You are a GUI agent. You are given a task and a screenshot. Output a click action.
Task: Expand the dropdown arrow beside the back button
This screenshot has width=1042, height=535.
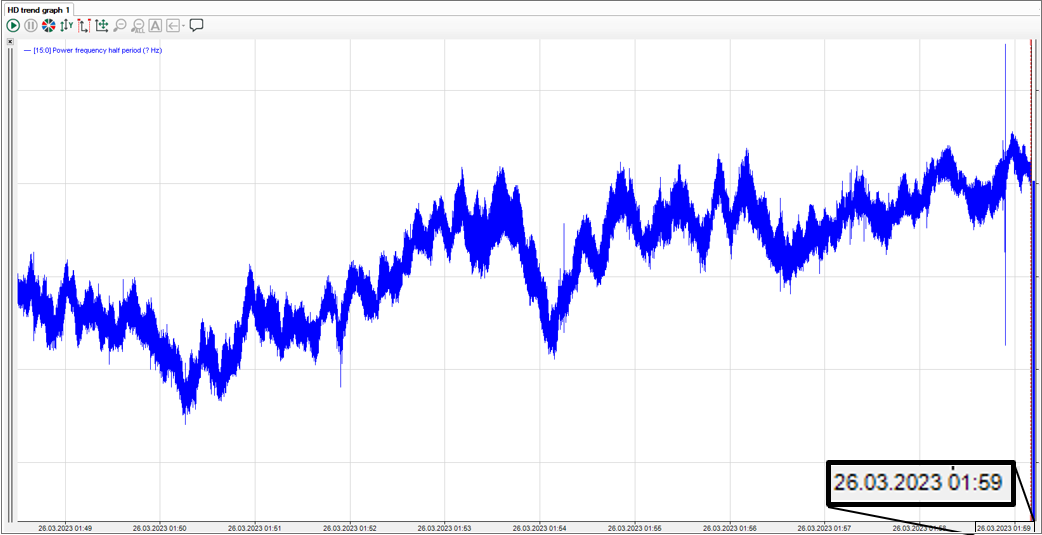183,26
